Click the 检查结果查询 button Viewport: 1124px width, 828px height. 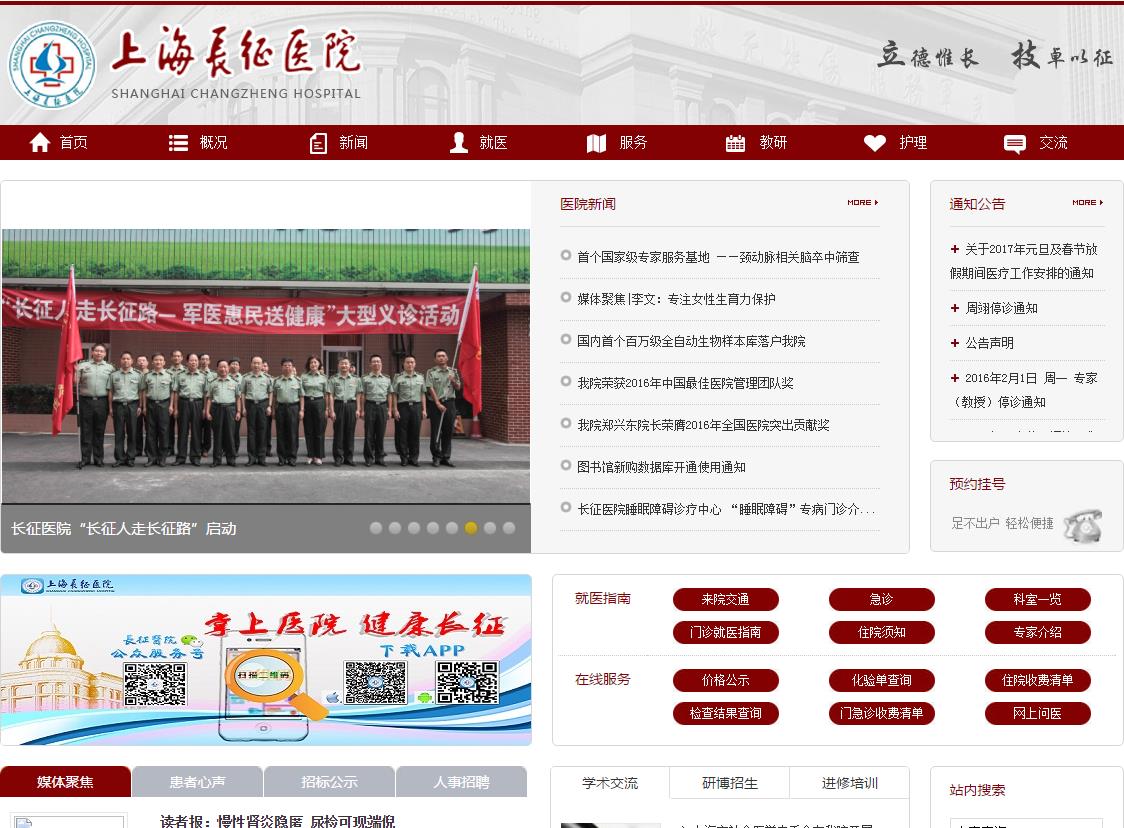(x=725, y=713)
